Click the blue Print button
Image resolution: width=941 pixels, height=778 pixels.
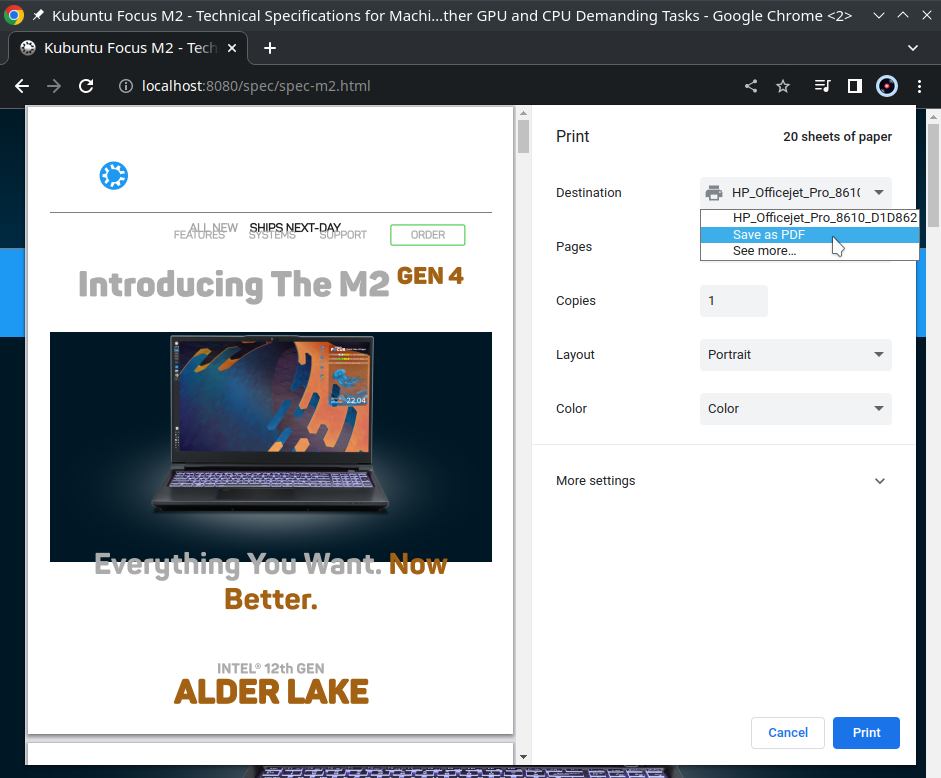867,732
